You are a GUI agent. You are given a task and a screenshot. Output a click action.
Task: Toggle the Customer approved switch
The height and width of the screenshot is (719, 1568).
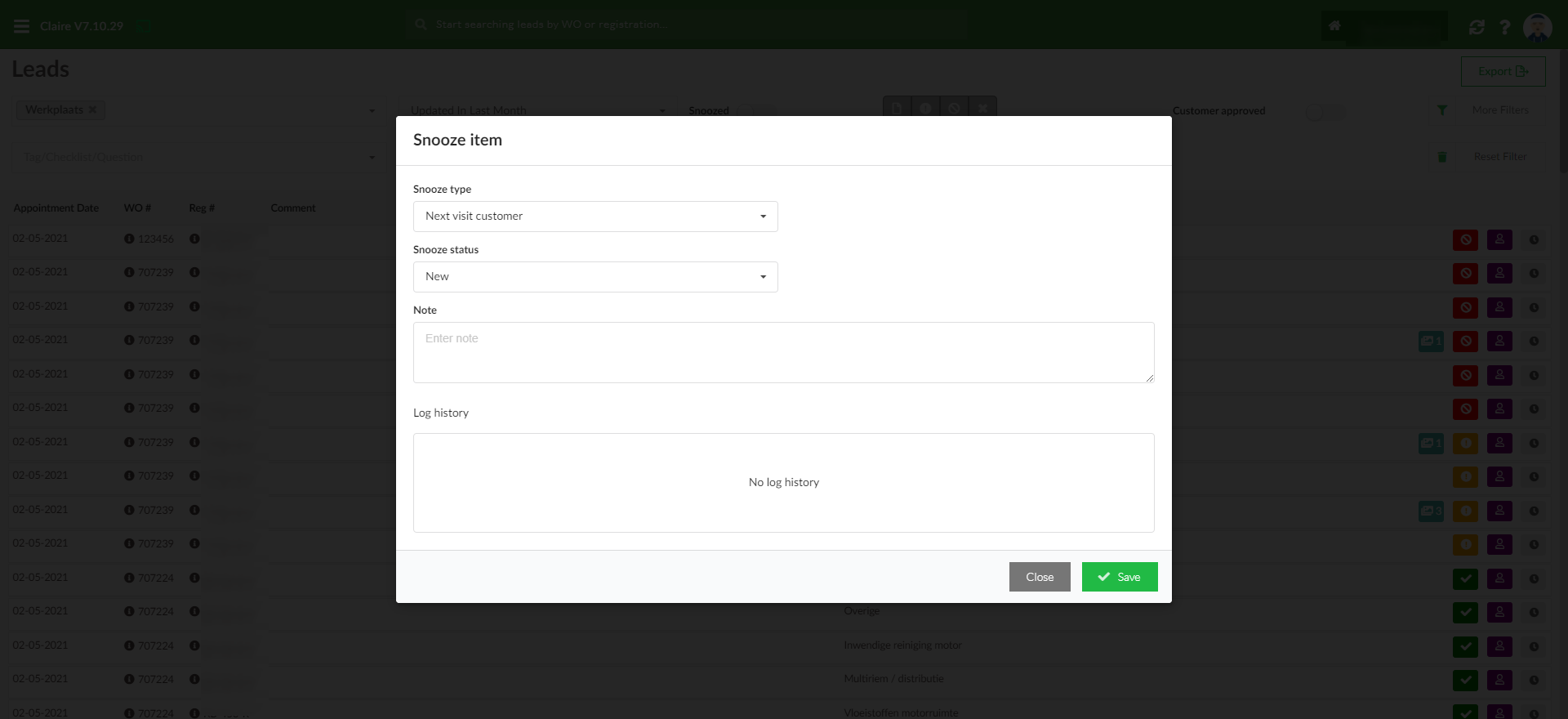click(1323, 112)
